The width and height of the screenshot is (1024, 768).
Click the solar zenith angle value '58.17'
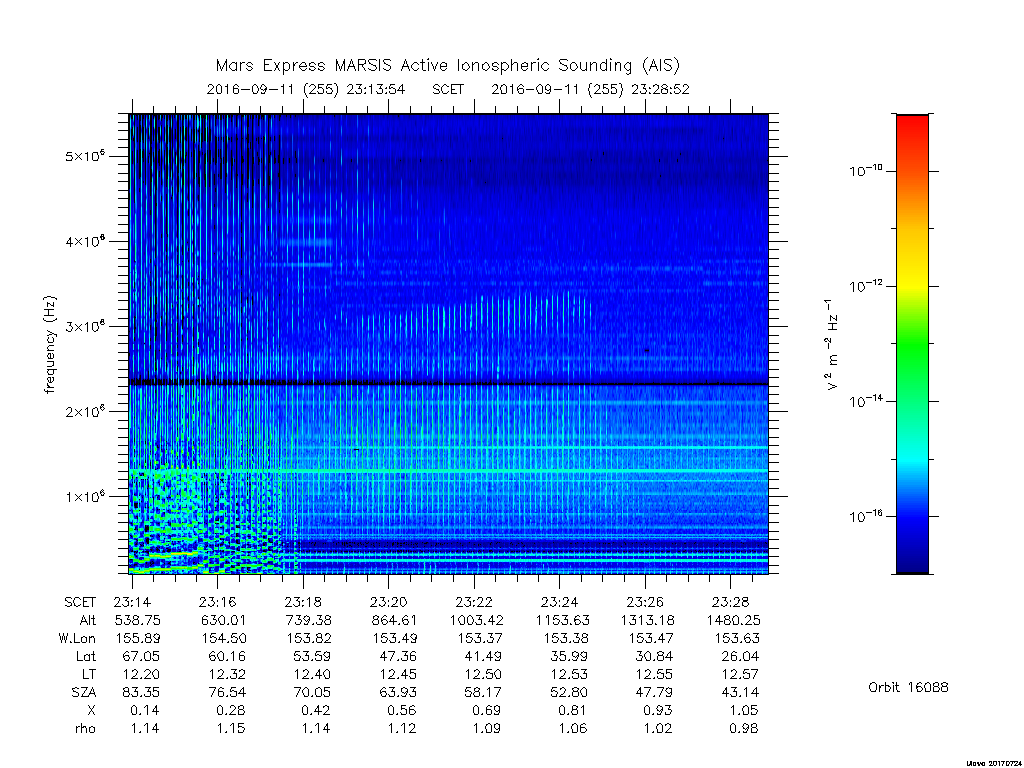[x=483, y=692]
